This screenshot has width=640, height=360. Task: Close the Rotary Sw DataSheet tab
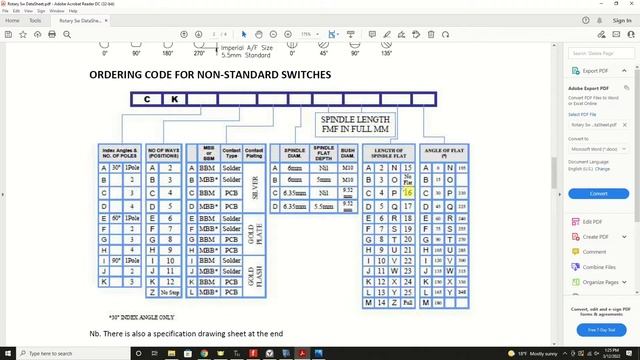(x=106, y=20)
